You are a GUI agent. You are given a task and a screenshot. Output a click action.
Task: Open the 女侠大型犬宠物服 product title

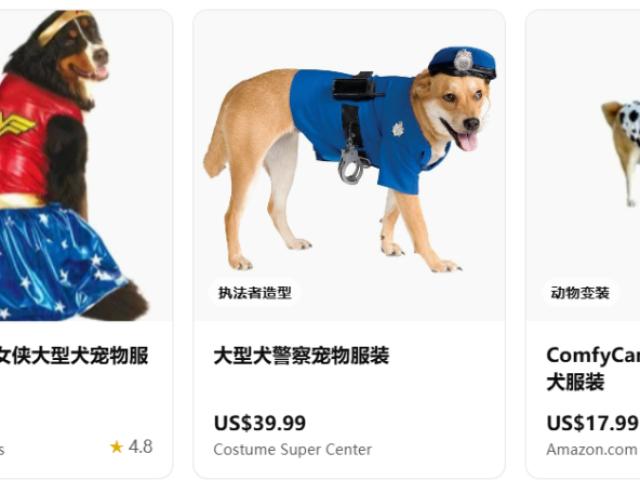[x=74, y=355]
